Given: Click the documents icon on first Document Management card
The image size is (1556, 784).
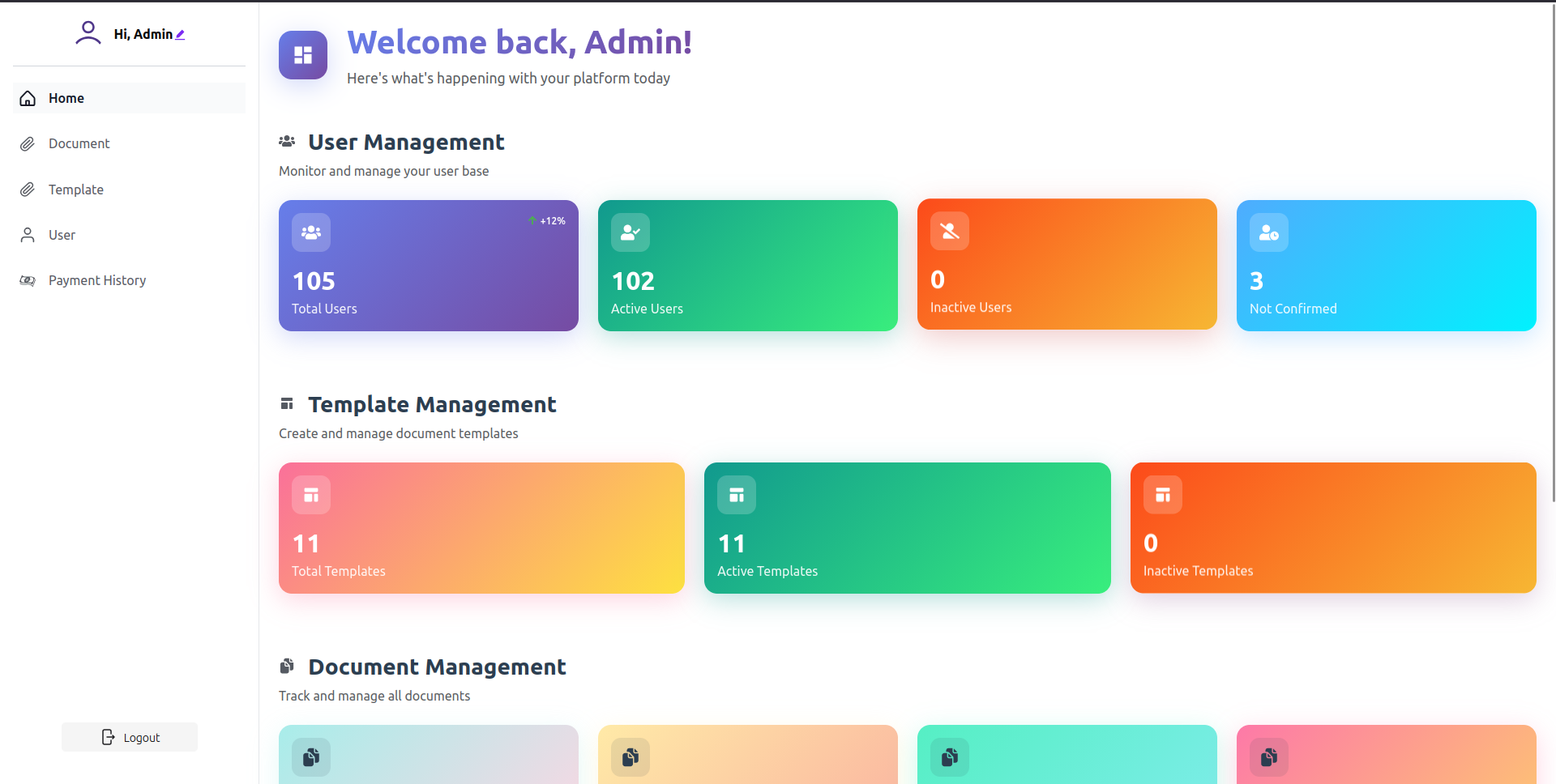Looking at the screenshot, I should (311, 757).
